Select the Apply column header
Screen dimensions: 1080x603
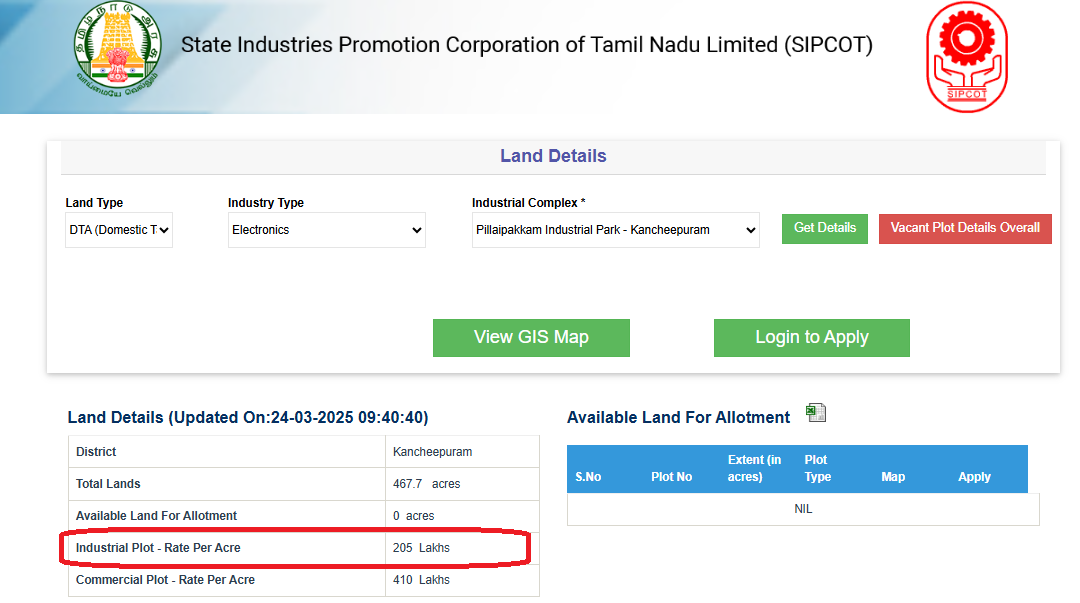pyautogui.click(x=974, y=477)
